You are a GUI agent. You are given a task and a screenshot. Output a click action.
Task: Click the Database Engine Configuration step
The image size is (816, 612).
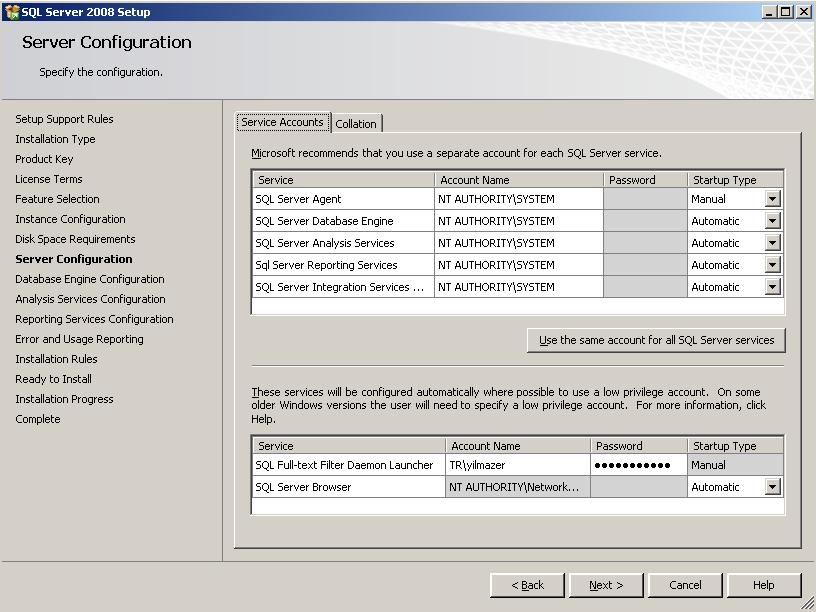click(90, 279)
